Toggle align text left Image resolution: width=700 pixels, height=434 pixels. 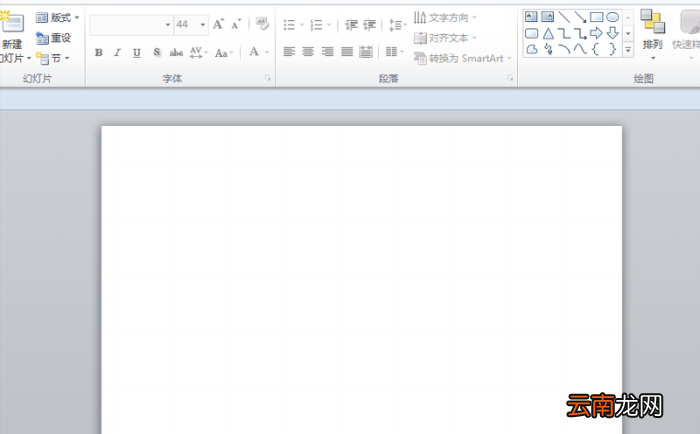point(289,52)
